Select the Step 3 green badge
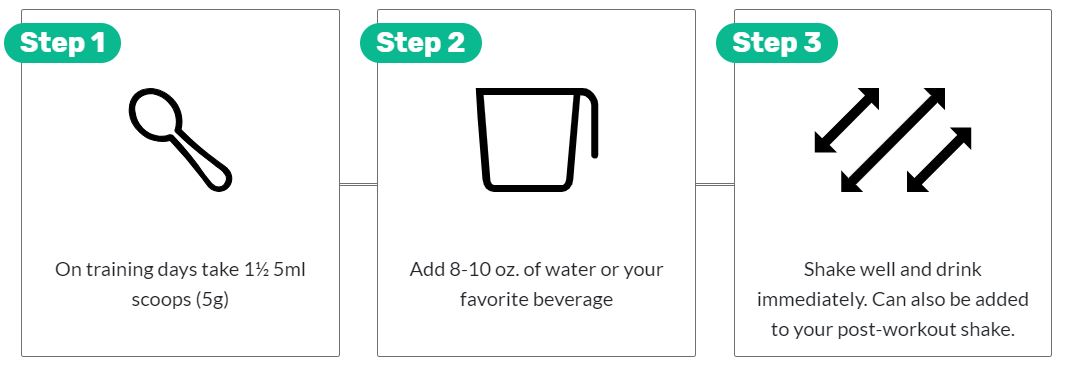 777,43
